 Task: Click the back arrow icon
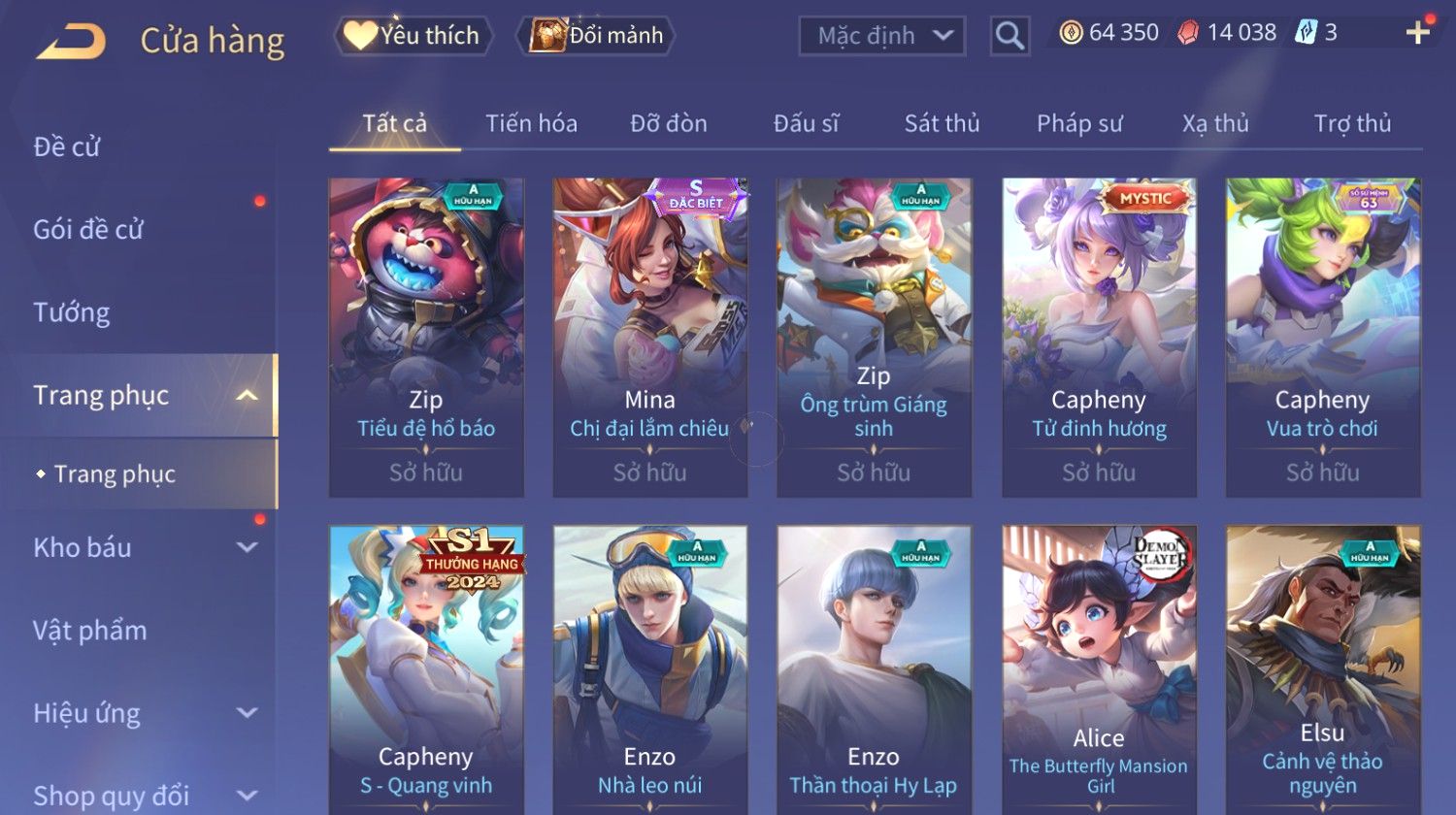click(x=71, y=42)
